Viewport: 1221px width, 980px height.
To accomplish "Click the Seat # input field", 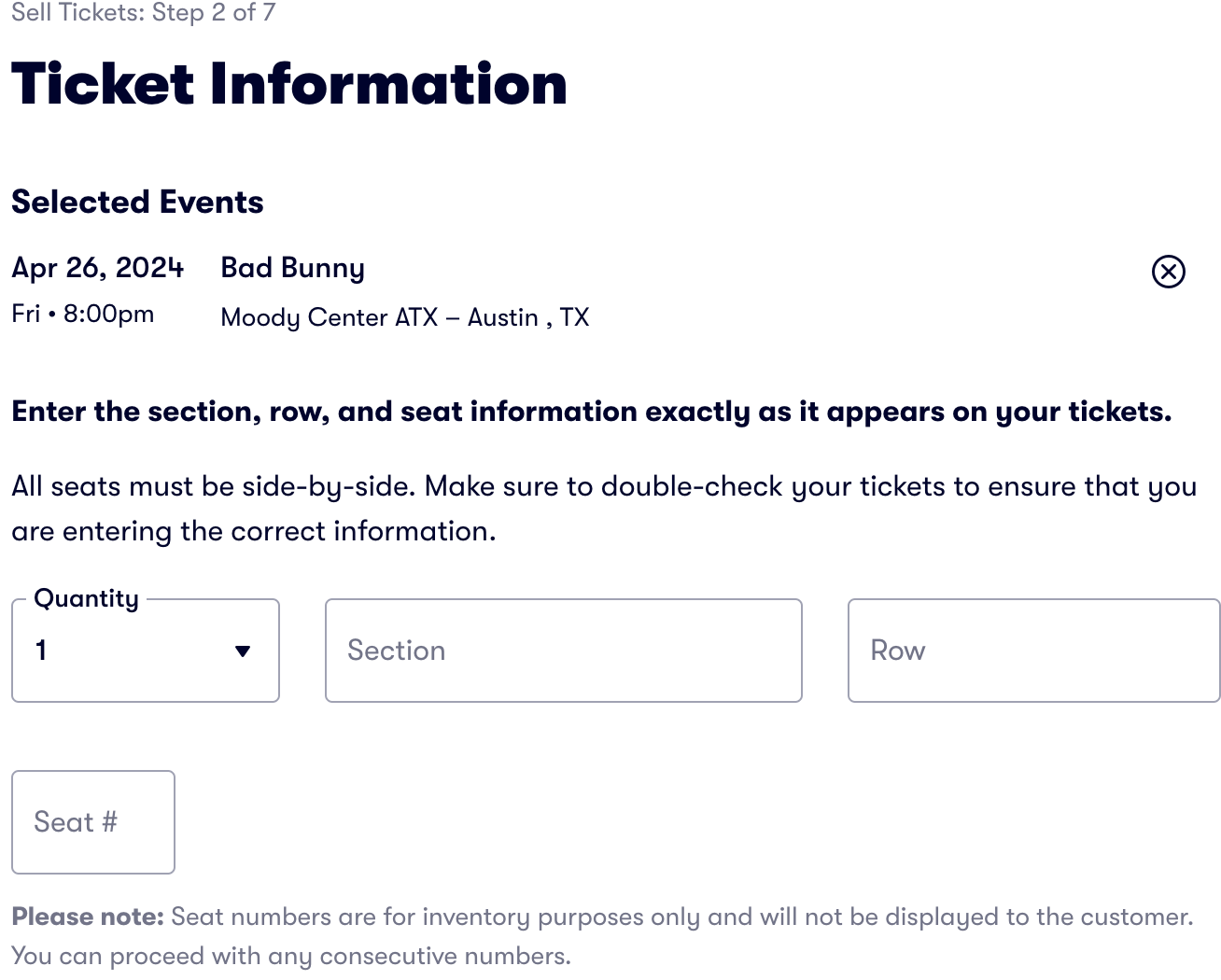I will (x=92, y=821).
